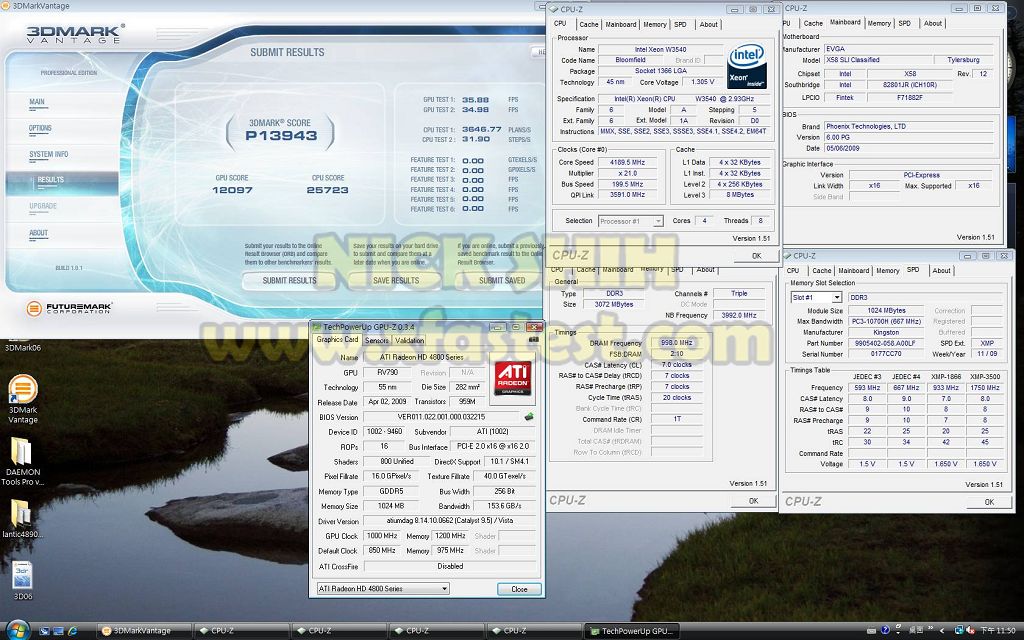Click the Intel Xeon logo in CPU-Z
The height and width of the screenshot is (640, 1024).
click(745, 66)
